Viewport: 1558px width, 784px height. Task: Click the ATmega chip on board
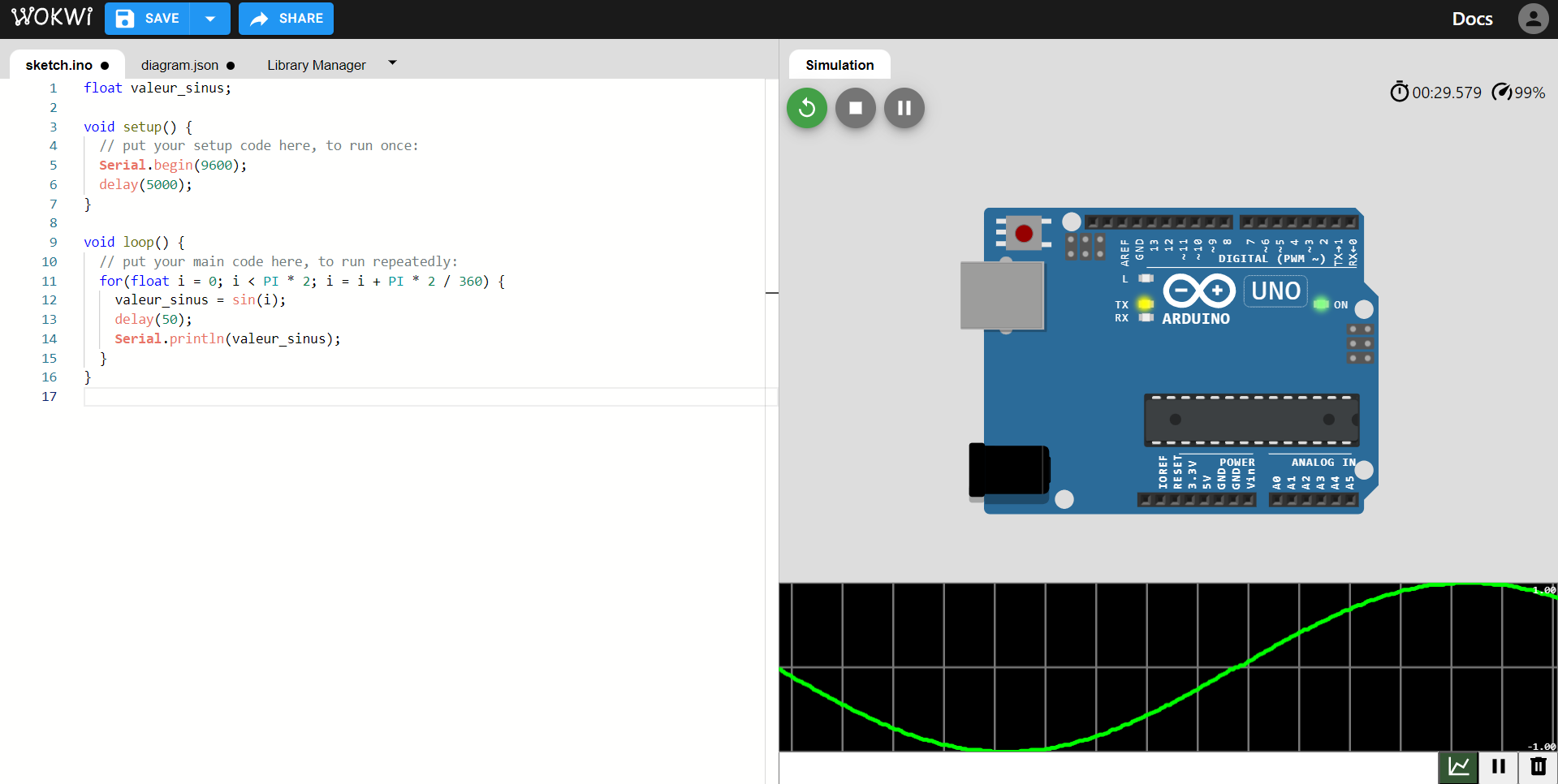[1251, 420]
